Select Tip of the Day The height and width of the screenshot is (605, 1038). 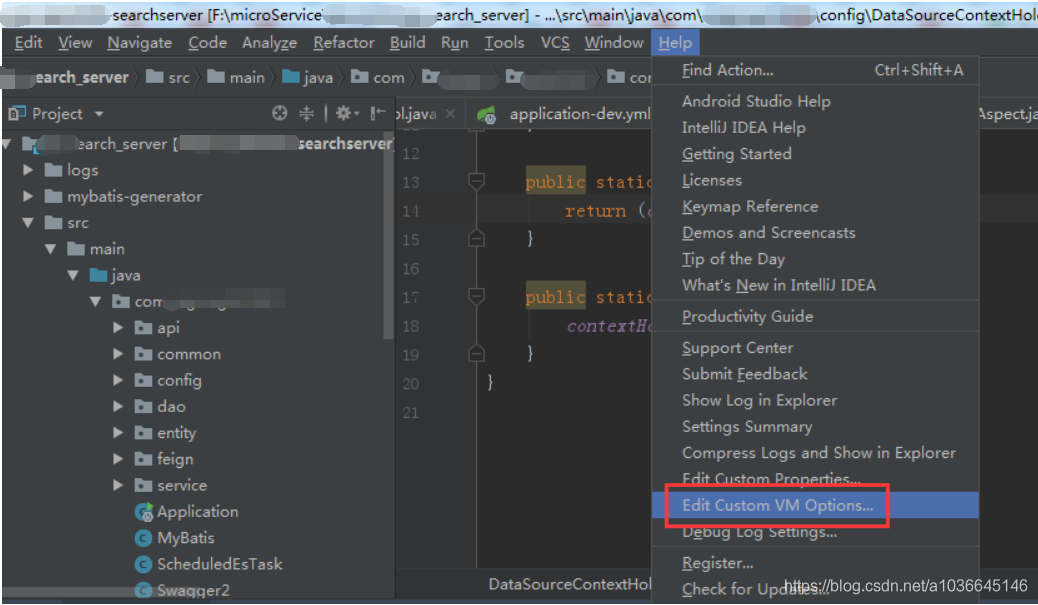pyautogui.click(x=816, y=259)
